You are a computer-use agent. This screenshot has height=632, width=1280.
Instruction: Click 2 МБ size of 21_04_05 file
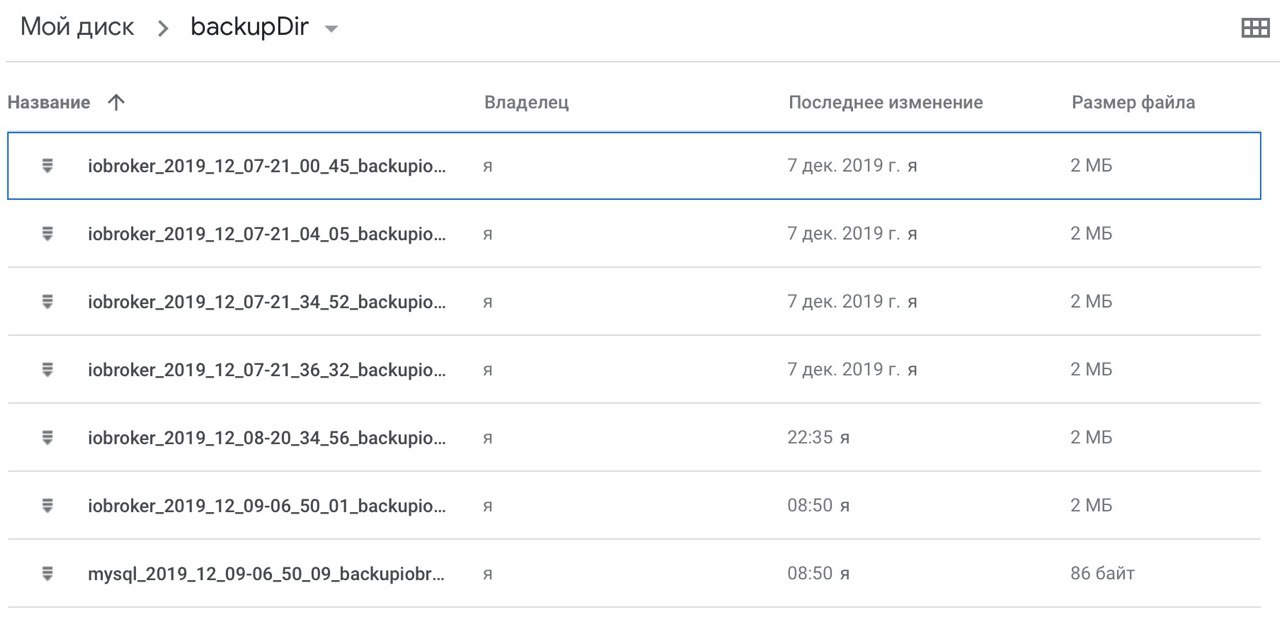pos(1091,234)
